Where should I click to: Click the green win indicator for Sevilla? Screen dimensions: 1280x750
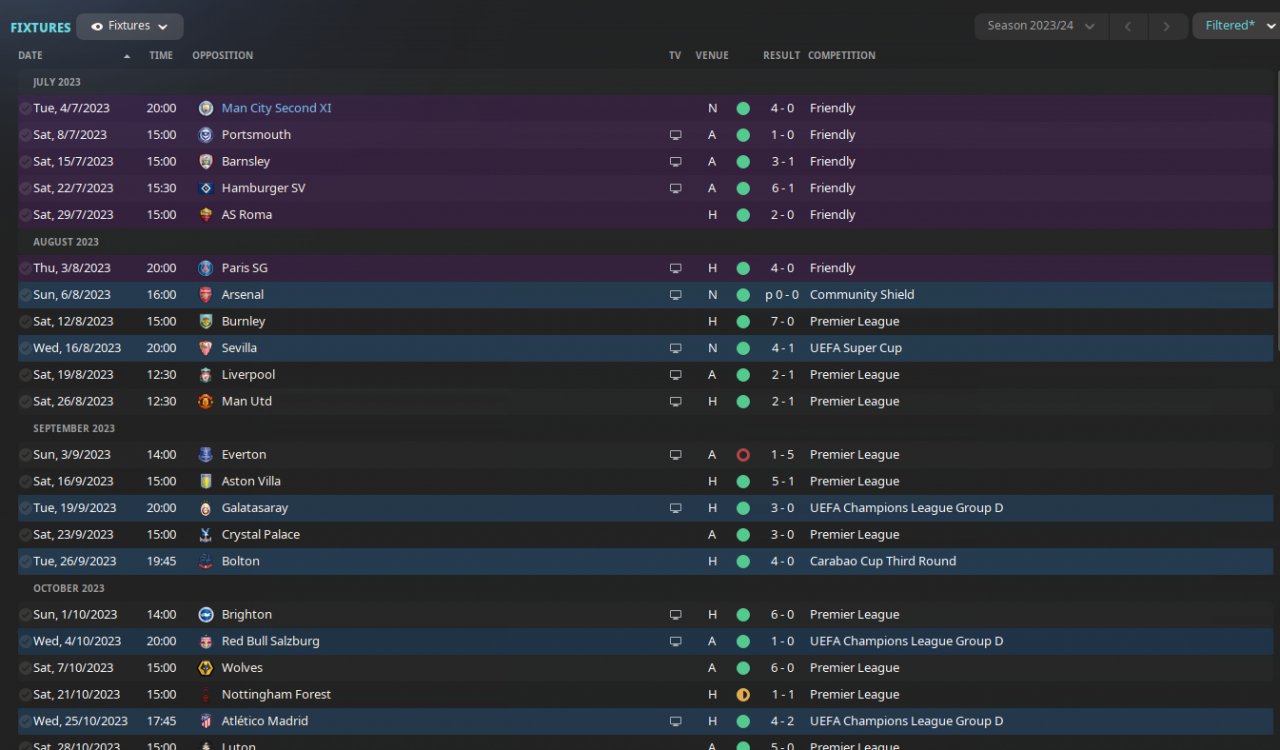[743, 348]
